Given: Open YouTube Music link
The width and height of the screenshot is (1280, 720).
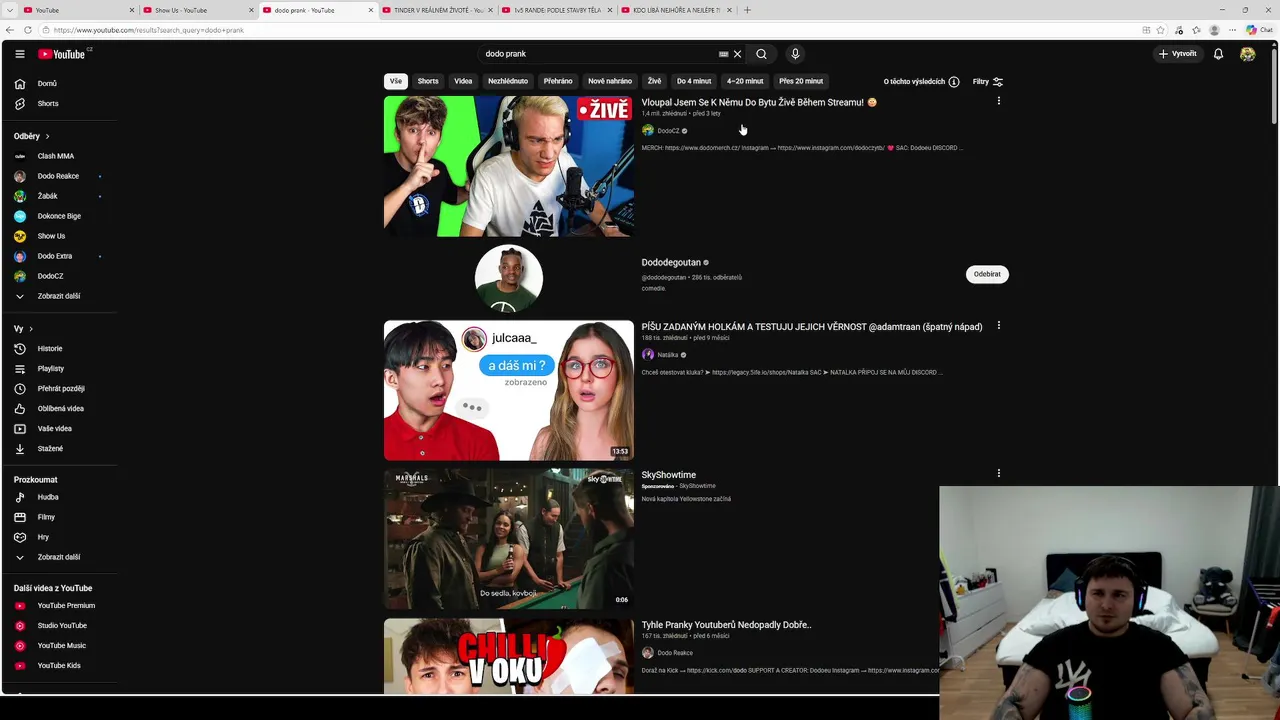Looking at the screenshot, I should (61, 646).
